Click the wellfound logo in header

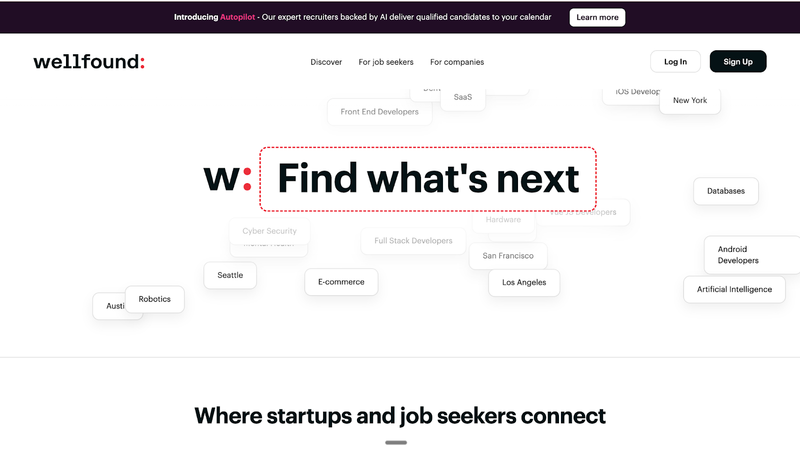[x=88, y=62]
